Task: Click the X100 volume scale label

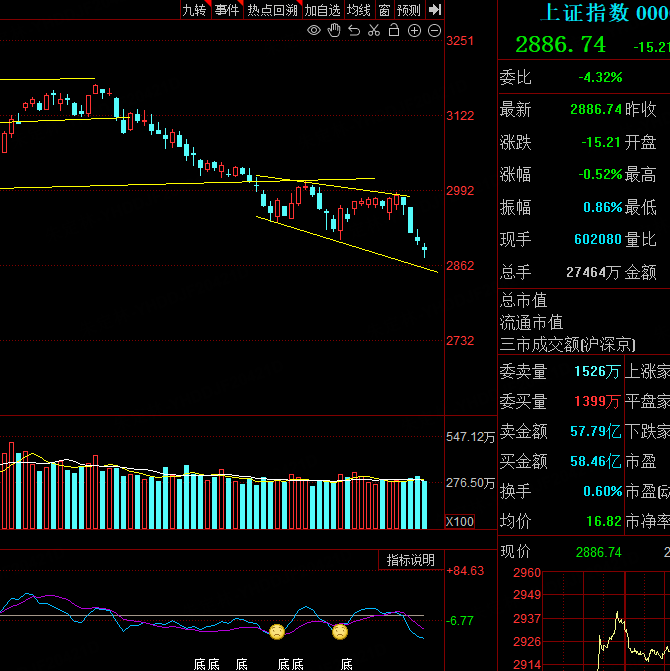Action: 460,522
